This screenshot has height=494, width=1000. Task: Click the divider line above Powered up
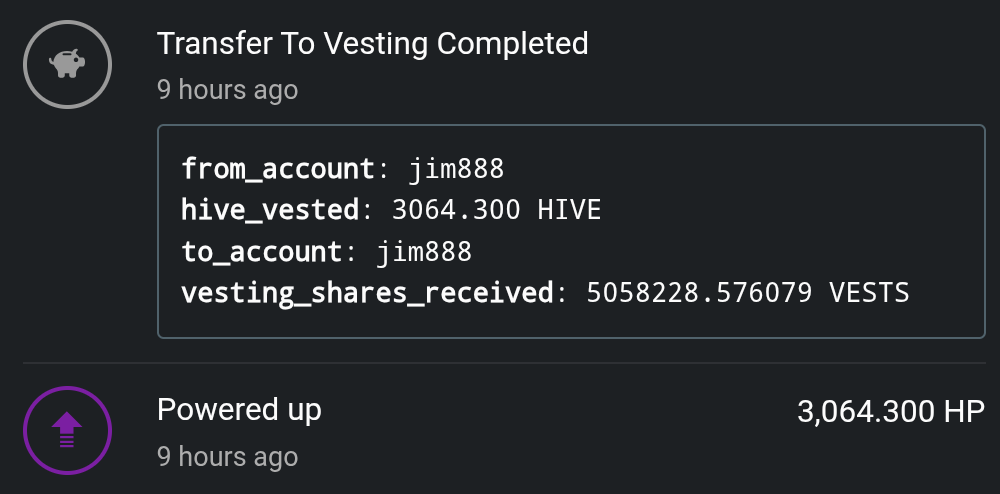tap(500, 363)
